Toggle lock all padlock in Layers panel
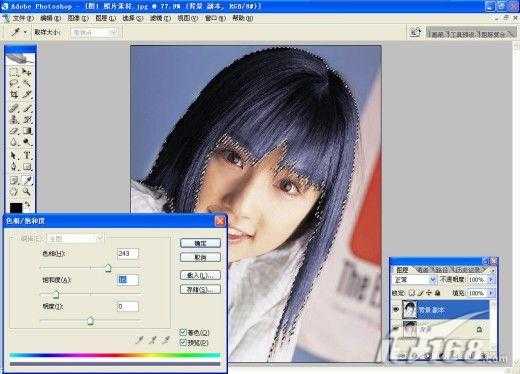The width and height of the screenshot is (520, 374). [x=437, y=293]
